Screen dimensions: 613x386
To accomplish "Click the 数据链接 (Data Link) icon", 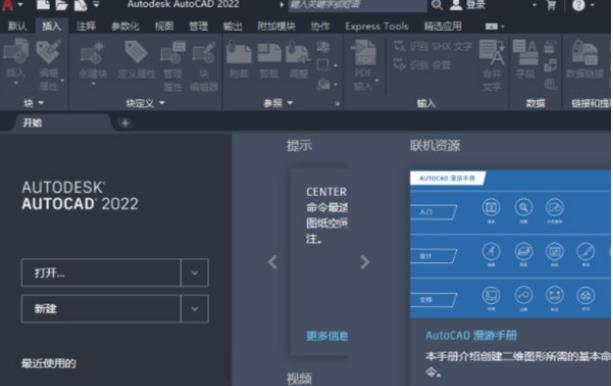I will [x=584, y=53].
